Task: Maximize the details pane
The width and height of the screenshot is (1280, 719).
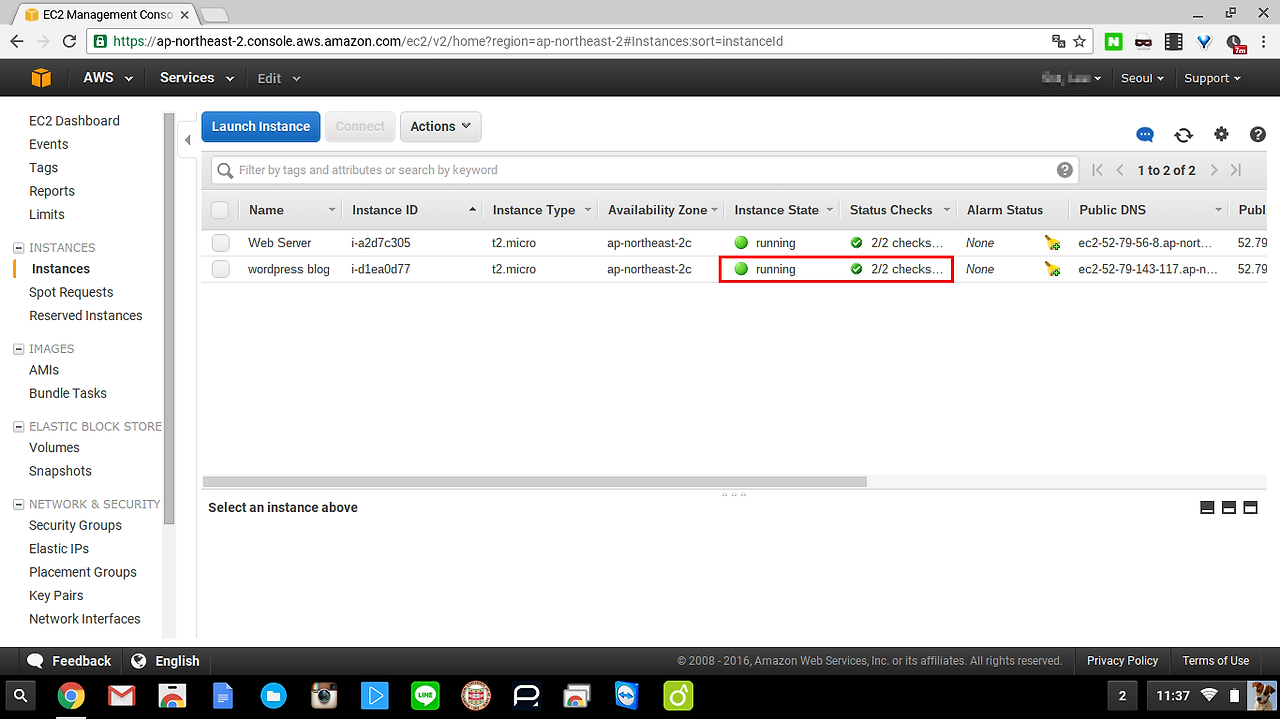Action: (1250, 507)
